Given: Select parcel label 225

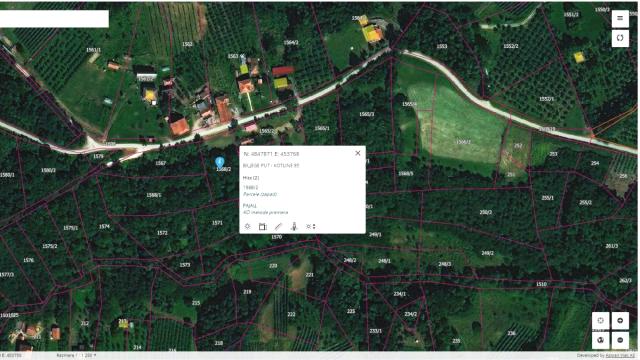Looking at the screenshot, I should point(351,311).
